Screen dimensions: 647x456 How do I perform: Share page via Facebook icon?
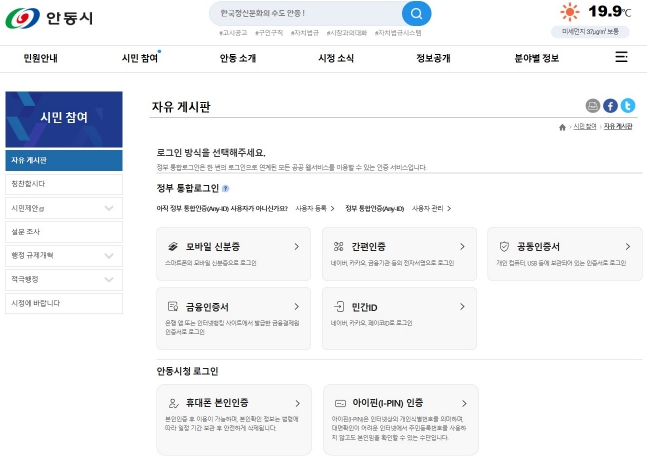610,106
